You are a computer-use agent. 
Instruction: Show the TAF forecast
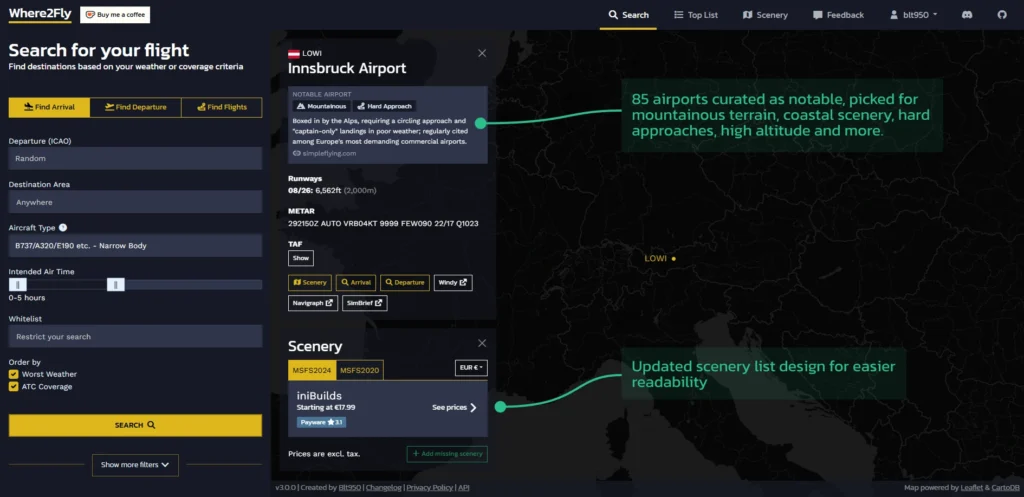300,258
